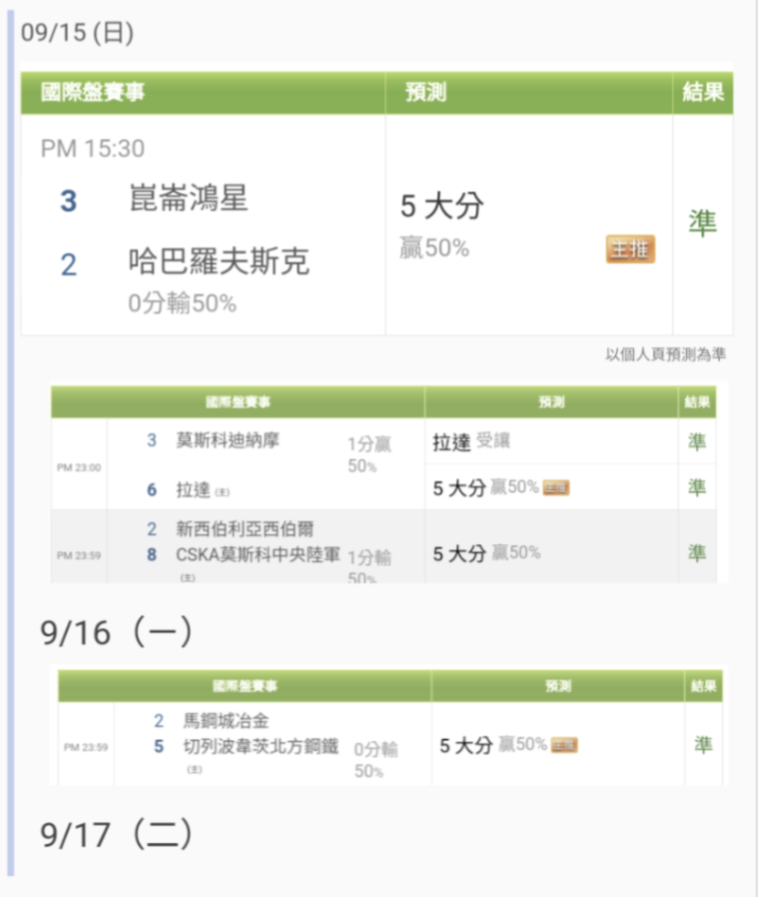Open the 哈巴羅夫斯克 team link

click(218, 261)
